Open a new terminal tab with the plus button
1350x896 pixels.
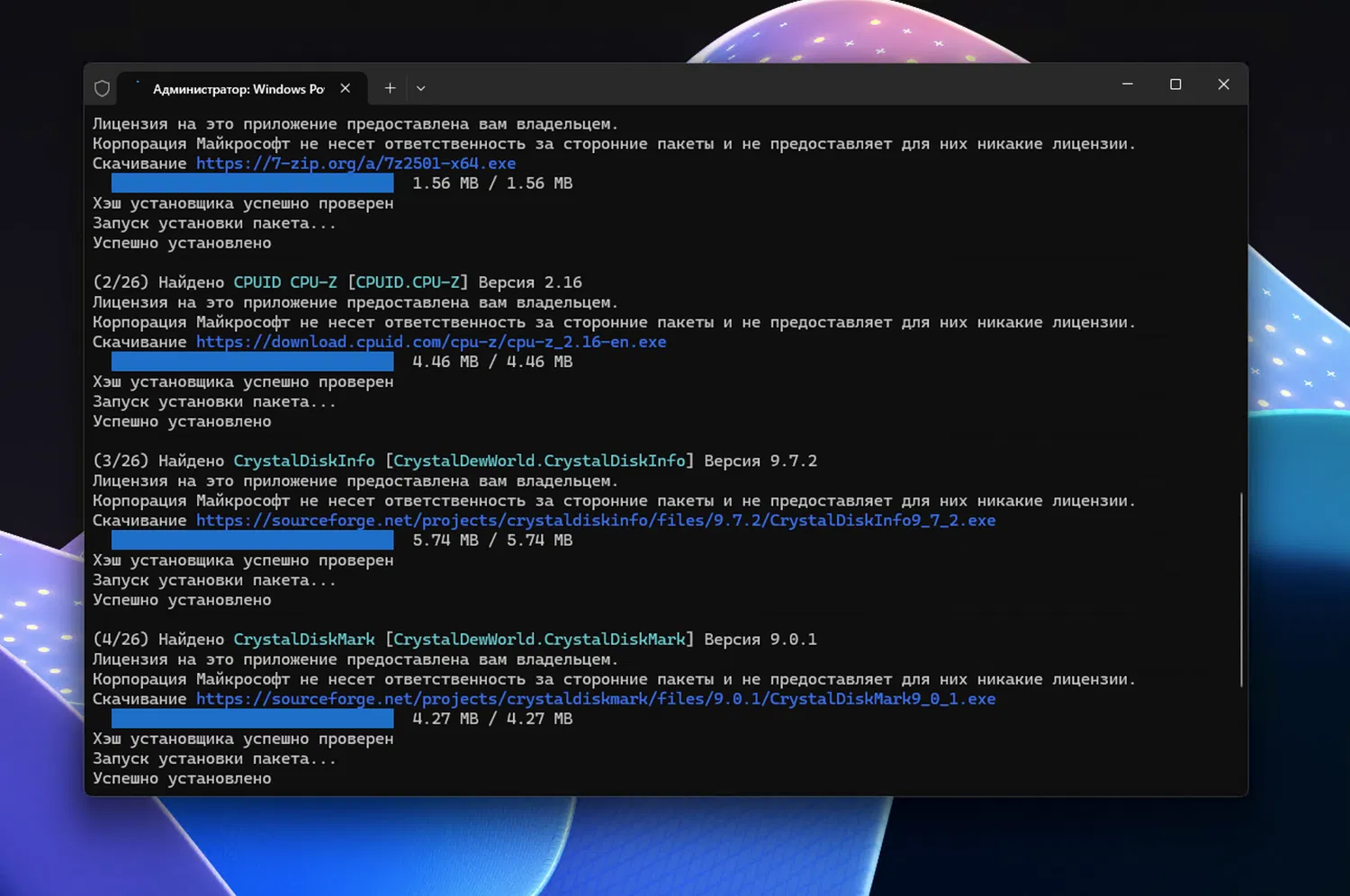[390, 88]
